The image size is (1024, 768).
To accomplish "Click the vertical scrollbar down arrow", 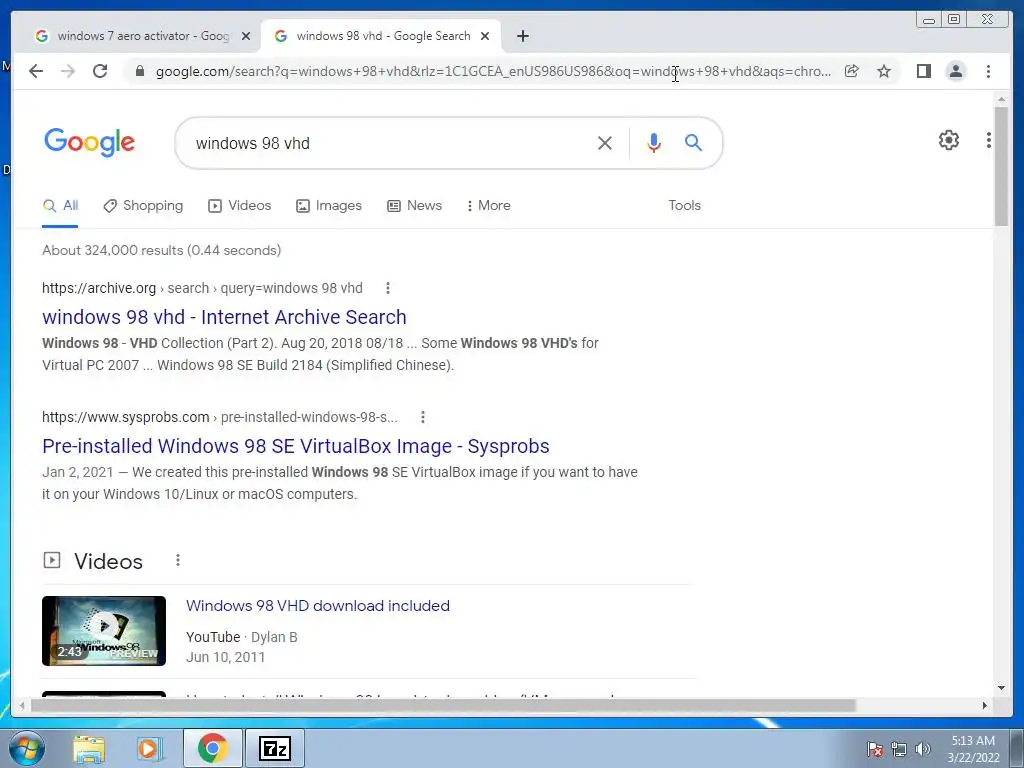I will [1001, 688].
